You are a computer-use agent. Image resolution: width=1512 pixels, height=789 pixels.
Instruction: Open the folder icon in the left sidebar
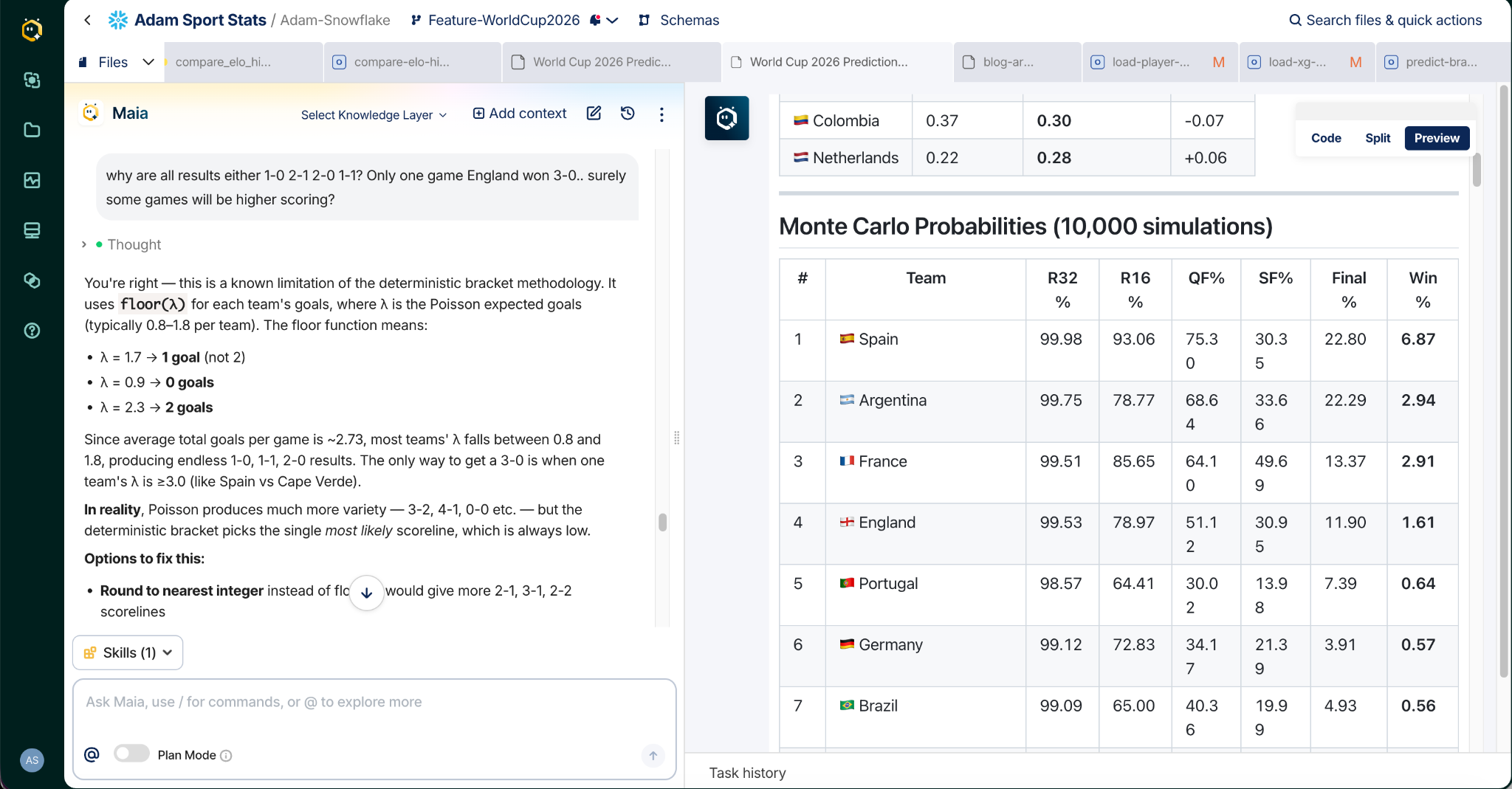coord(32,130)
